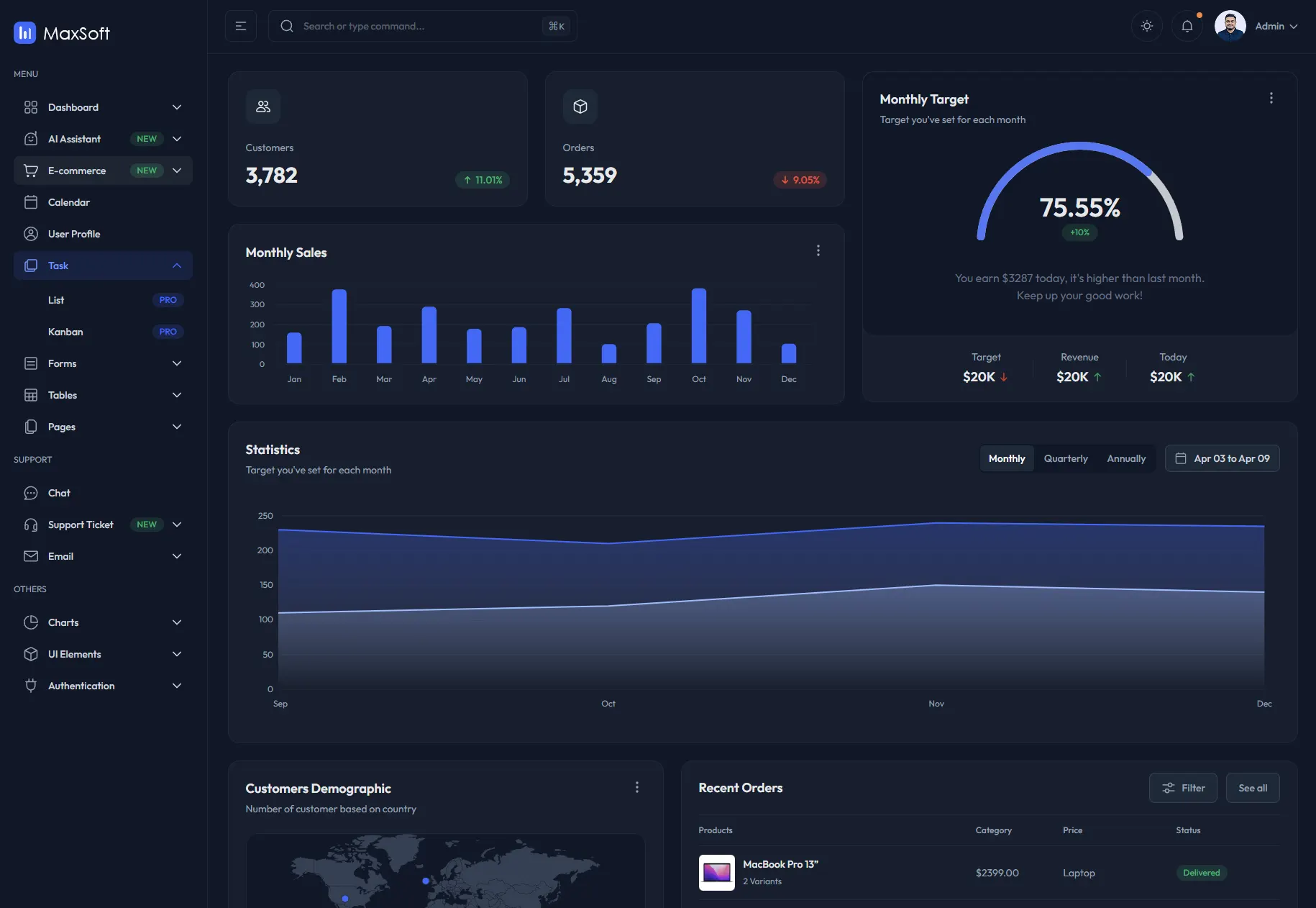The height and width of the screenshot is (908, 1316).
Task: Click the search or type command field
Action: pyautogui.click(x=423, y=26)
